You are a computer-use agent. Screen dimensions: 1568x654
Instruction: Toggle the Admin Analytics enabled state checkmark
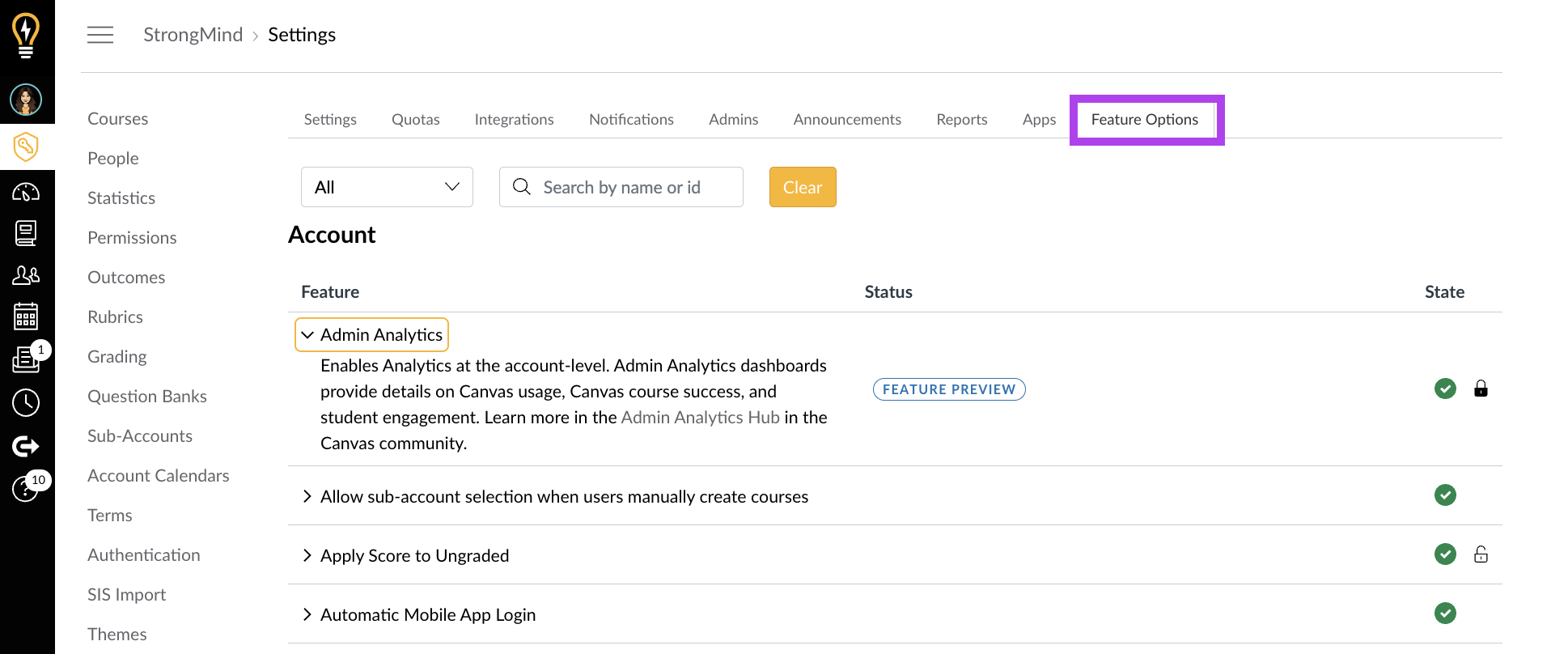point(1445,389)
